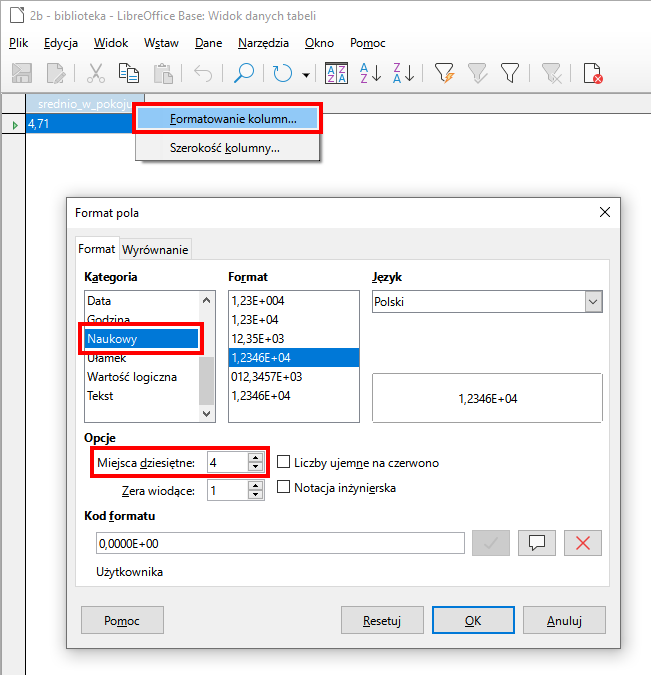Screen dimensions: 651x675
Task: Sort descending with Z-A arrow icon
Action: tap(403, 73)
